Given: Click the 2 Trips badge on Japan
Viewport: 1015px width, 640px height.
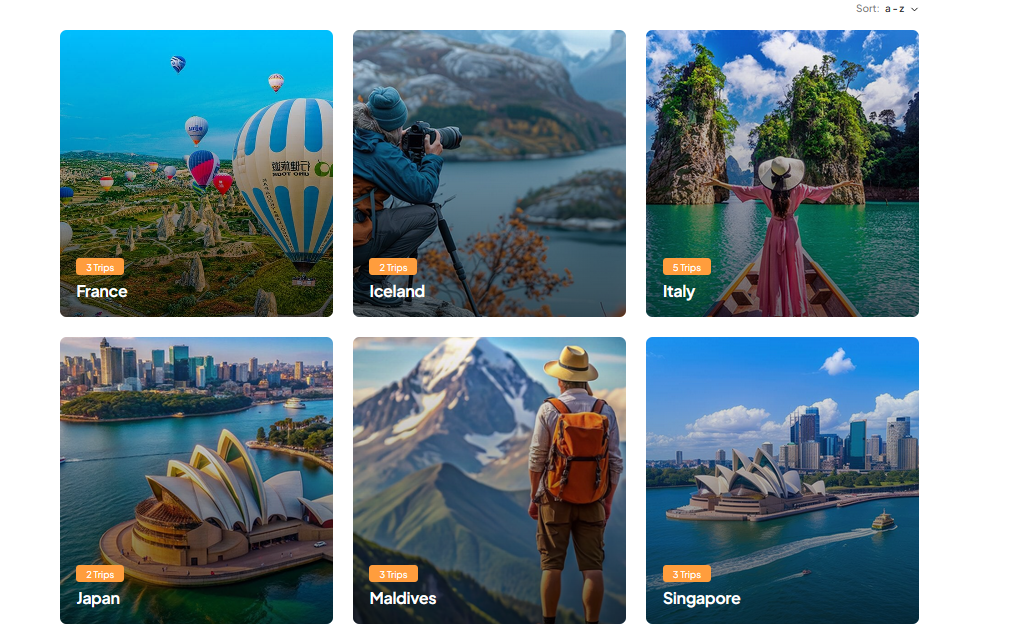Looking at the screenshot, I should (x=100, y=574).
